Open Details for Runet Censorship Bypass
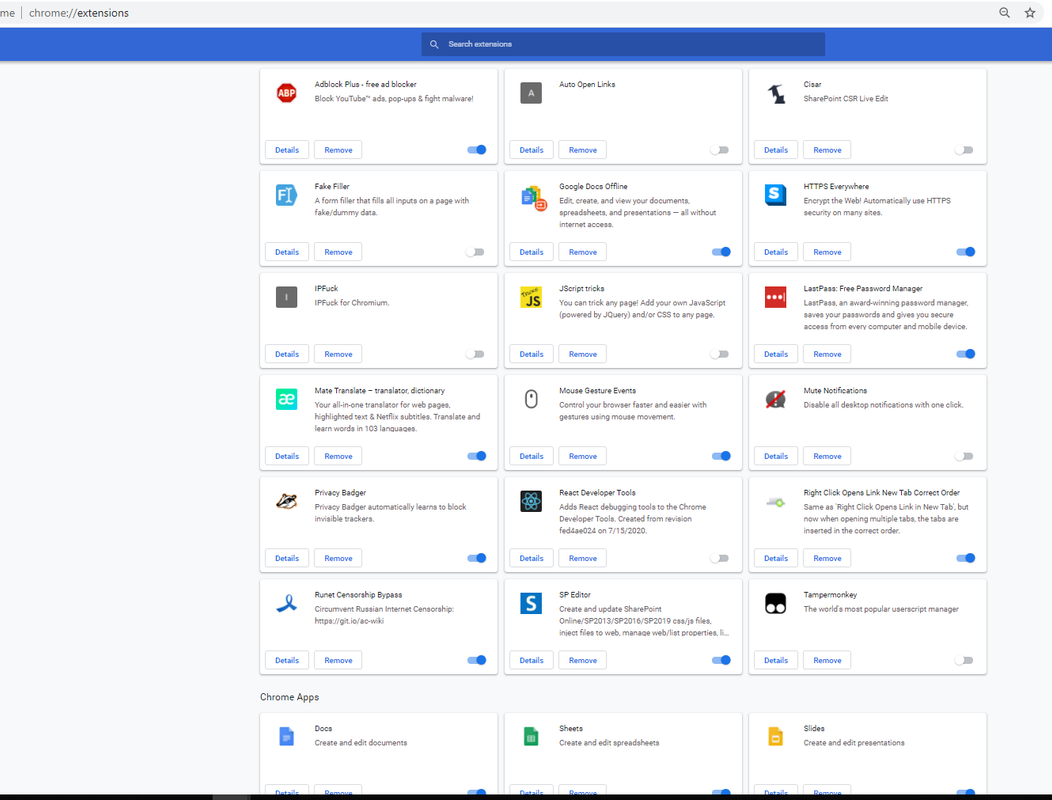Viewport: 1052px width, 800px height. pos(287,660)
